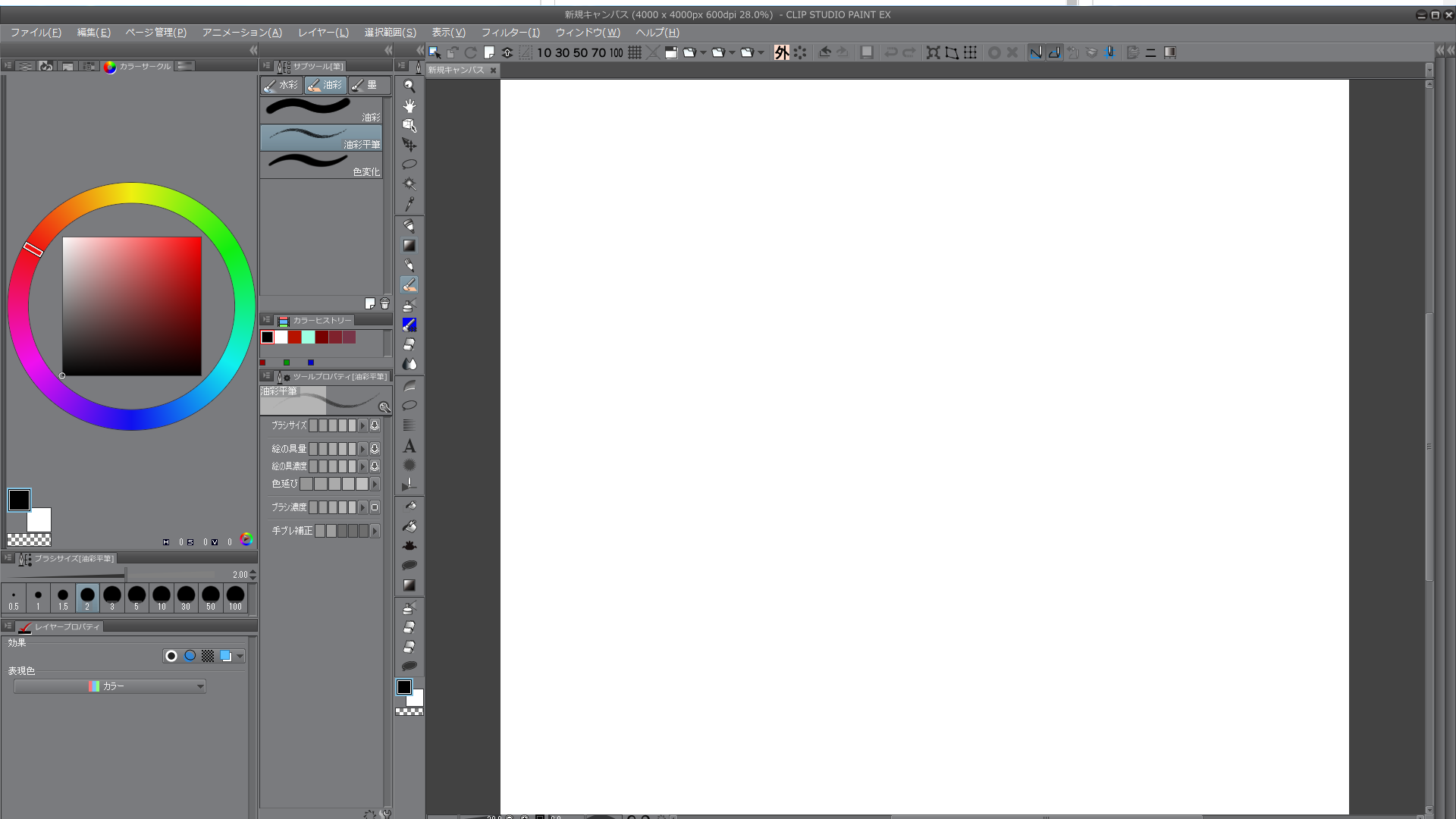Toggle the border effect in Layer Property
Screen dimensions: 1456x819
[171, 656]
